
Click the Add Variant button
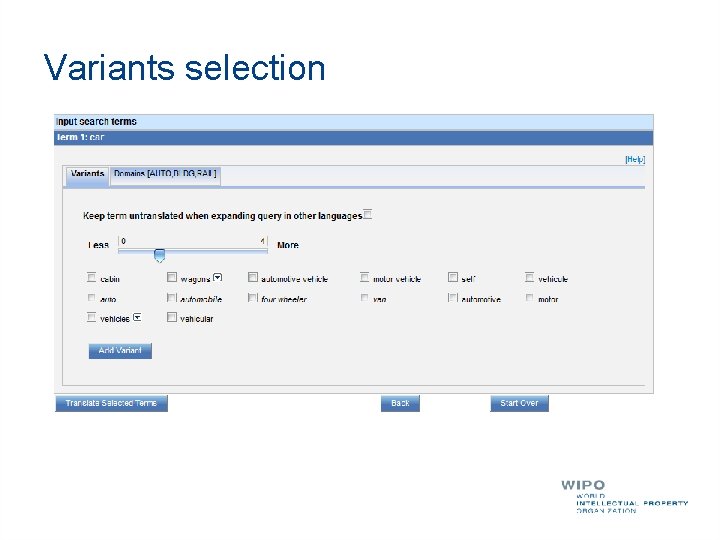pyautogui.click(x=120, y=351)
